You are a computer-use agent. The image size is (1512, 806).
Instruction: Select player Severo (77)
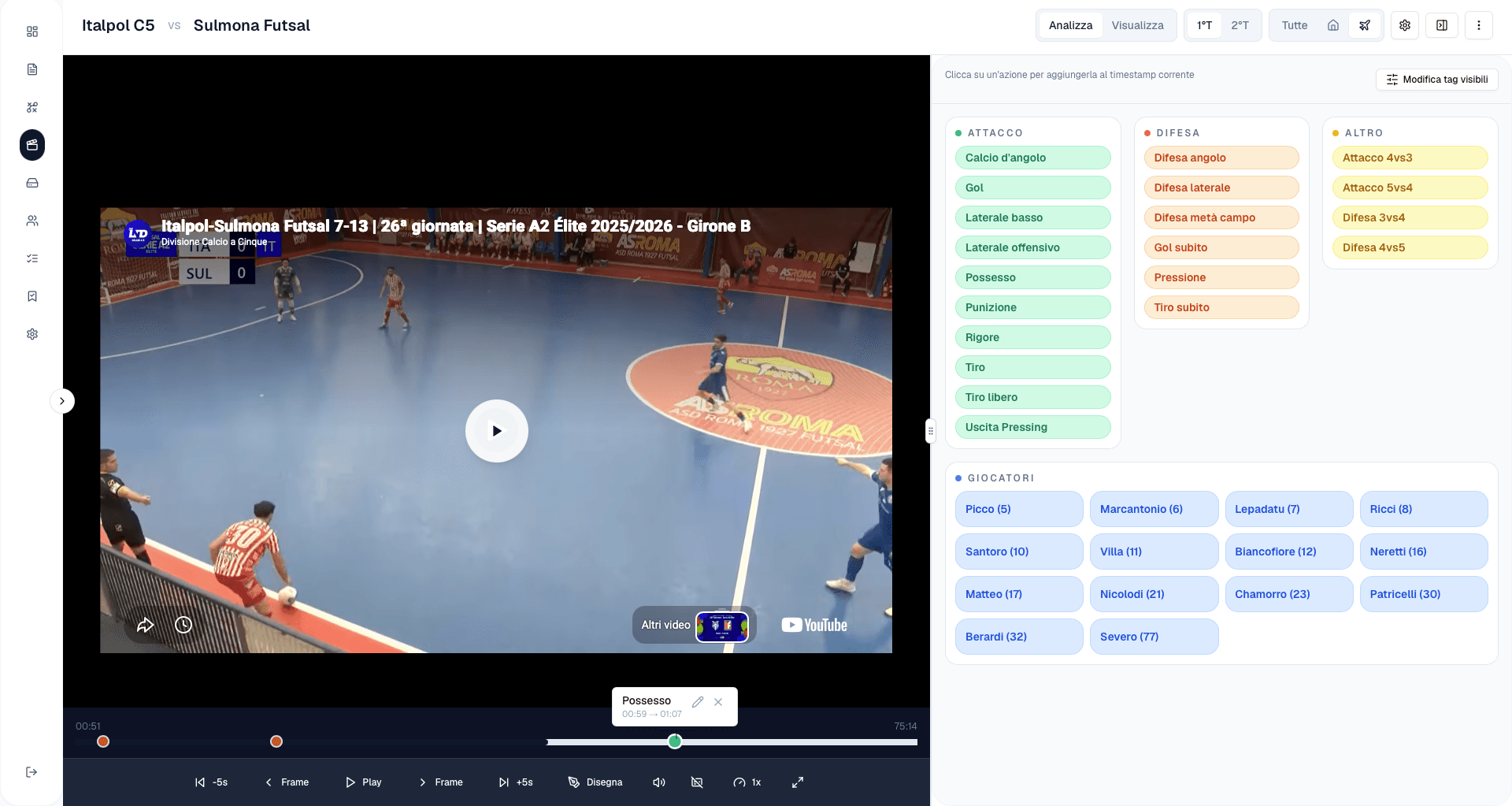pos(1154,637)
